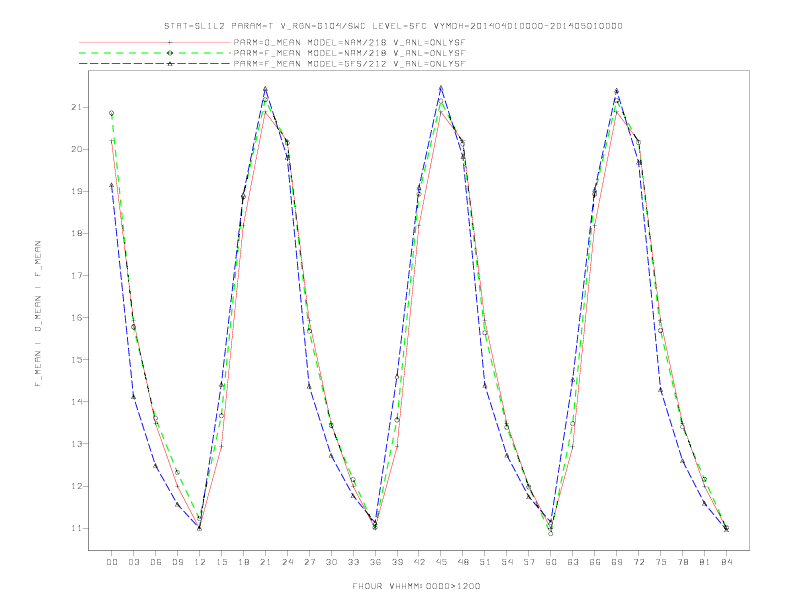
Task: Click y-axis tick value 12
Action: (x=76, y=486)
